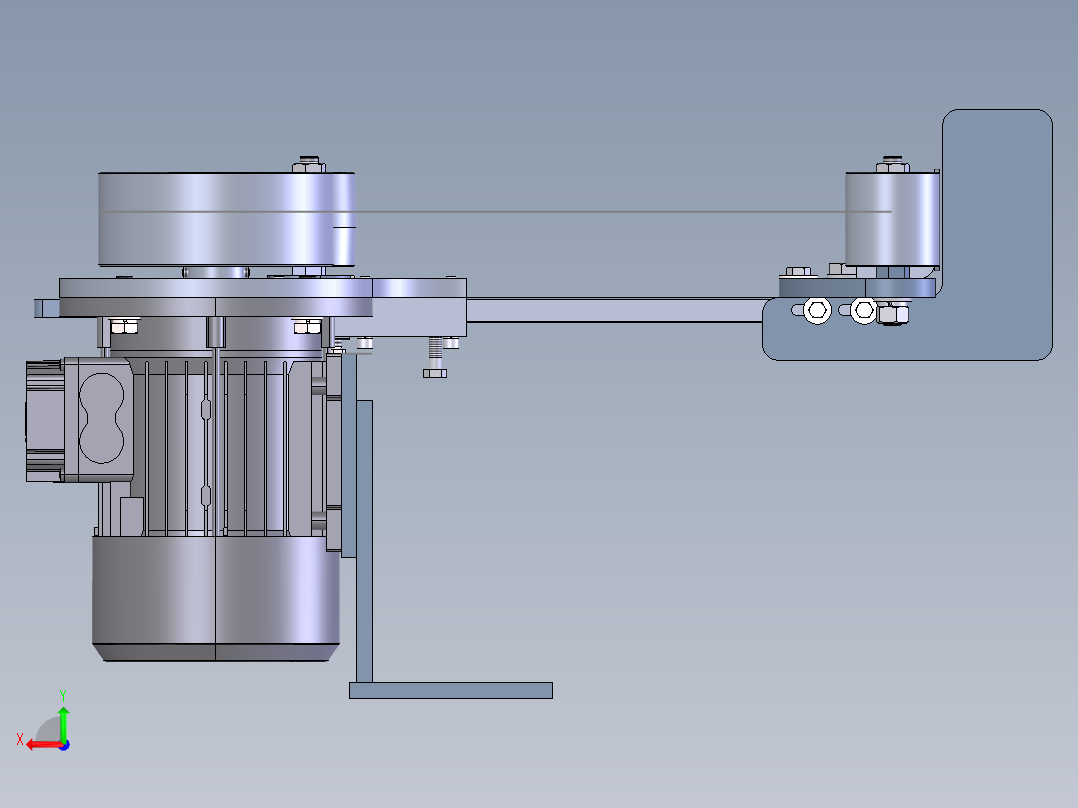1078x808 pixels.
Task: Select the horizontal base foot plate at the bottom
Action: click(x=451, y=690)
